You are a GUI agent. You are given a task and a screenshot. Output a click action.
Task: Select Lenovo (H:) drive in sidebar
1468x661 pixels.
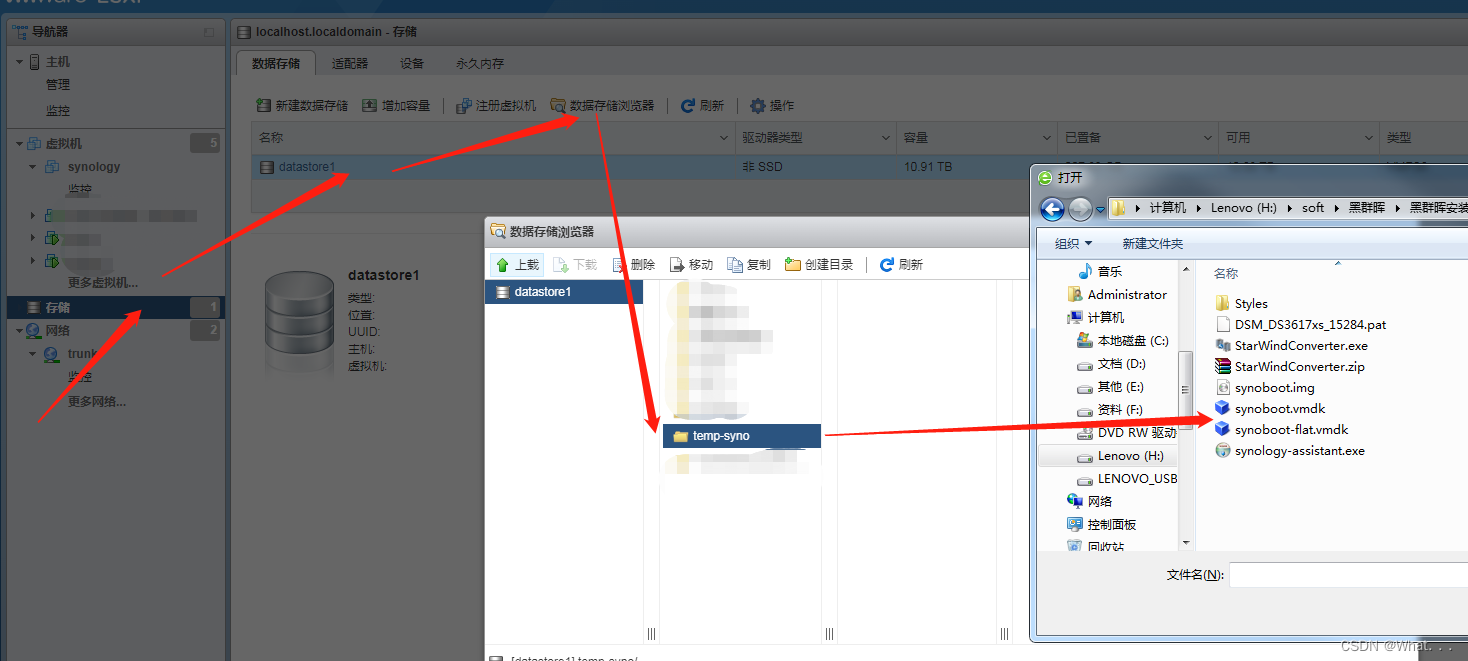click(1108, 455)
